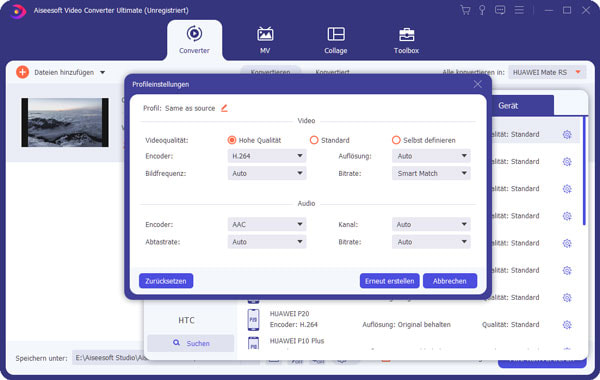Click the Suchen search button
600x380 pixels.
(x=191, y=343)
